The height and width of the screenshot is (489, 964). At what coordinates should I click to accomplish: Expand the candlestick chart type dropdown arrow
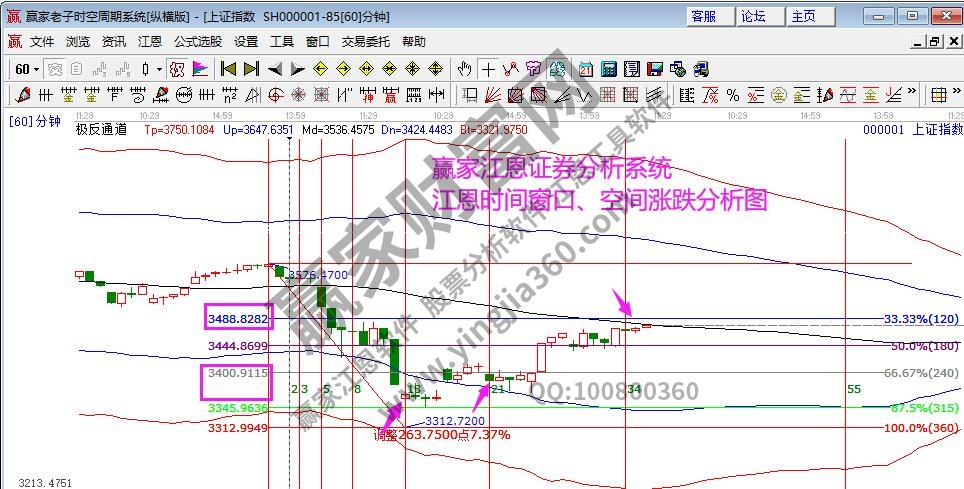click(x=159, y=69)
